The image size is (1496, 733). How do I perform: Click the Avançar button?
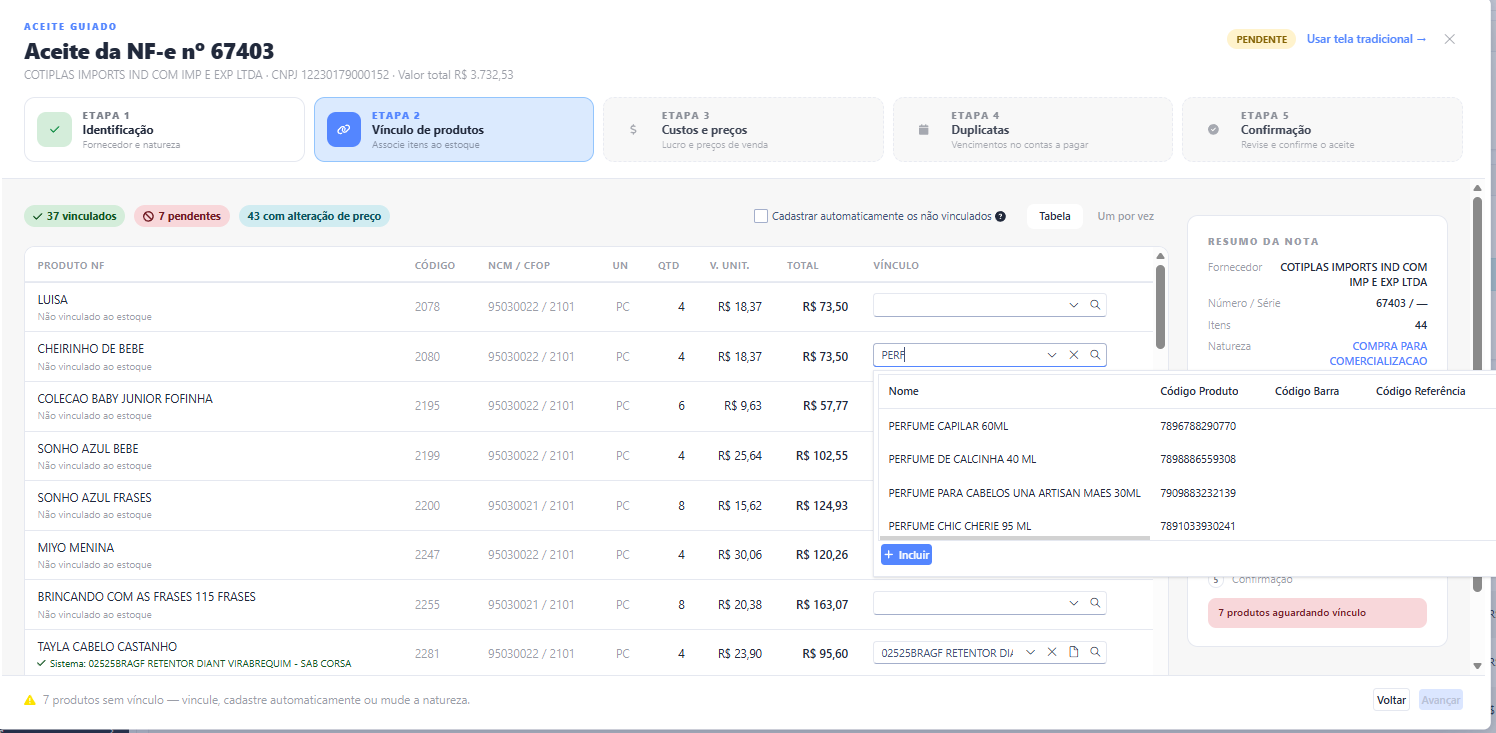(x=1441, y=700)
